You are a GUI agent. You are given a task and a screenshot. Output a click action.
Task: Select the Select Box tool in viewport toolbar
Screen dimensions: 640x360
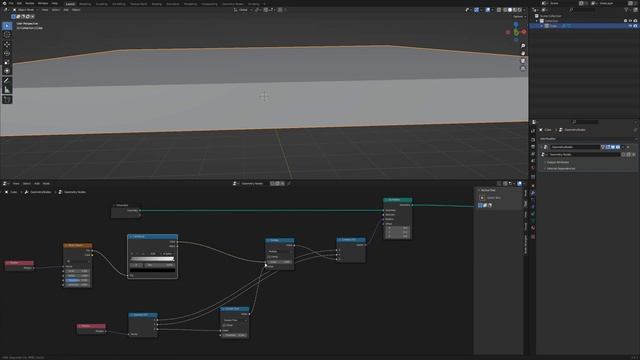(x=7, y=26)
